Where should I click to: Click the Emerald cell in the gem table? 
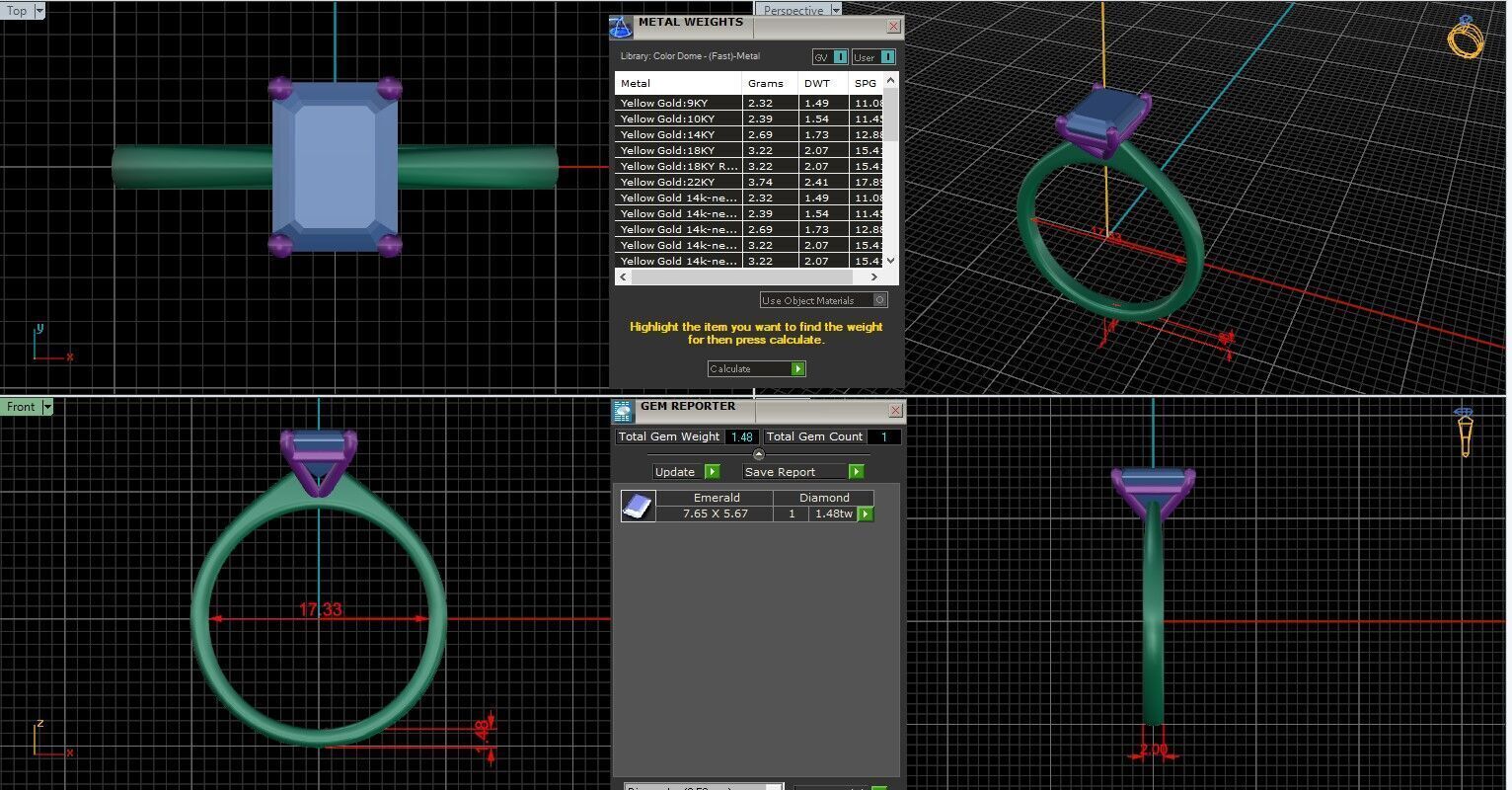point(717,498)
